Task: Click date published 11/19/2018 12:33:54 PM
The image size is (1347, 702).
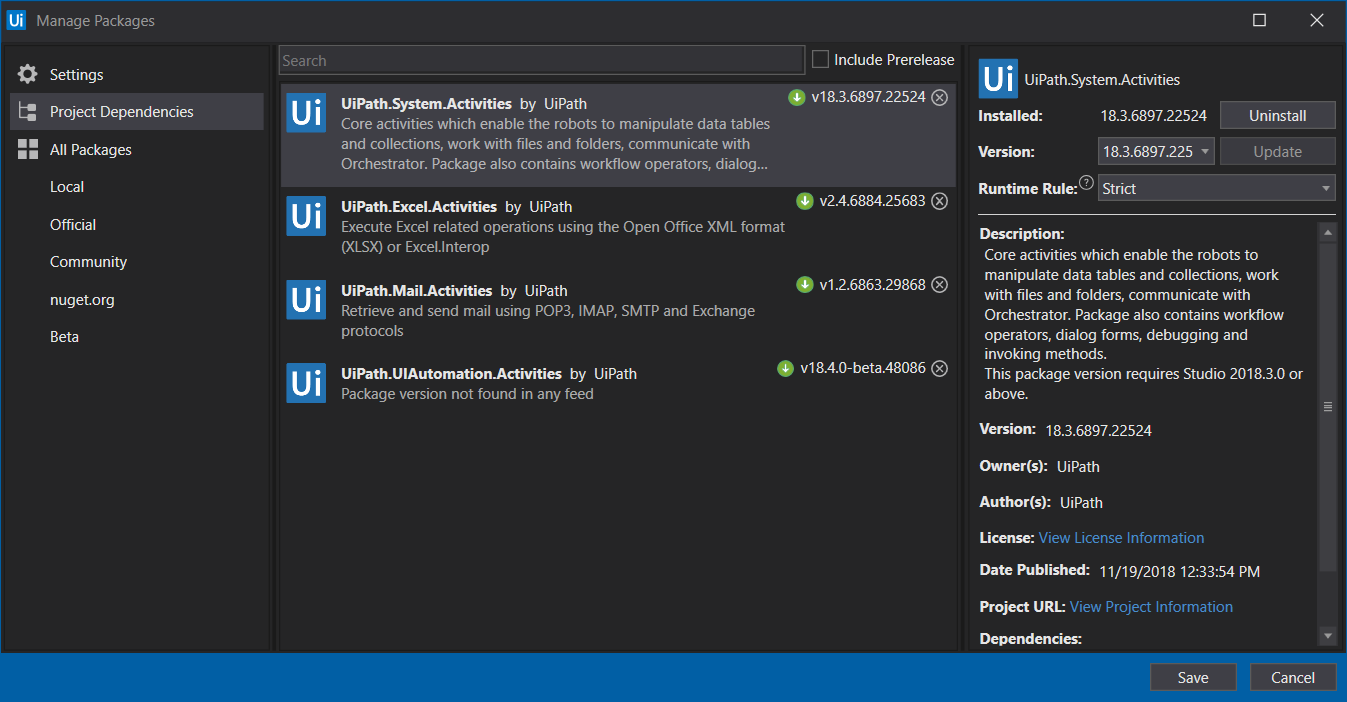Action: click(x=1179, y=572)
